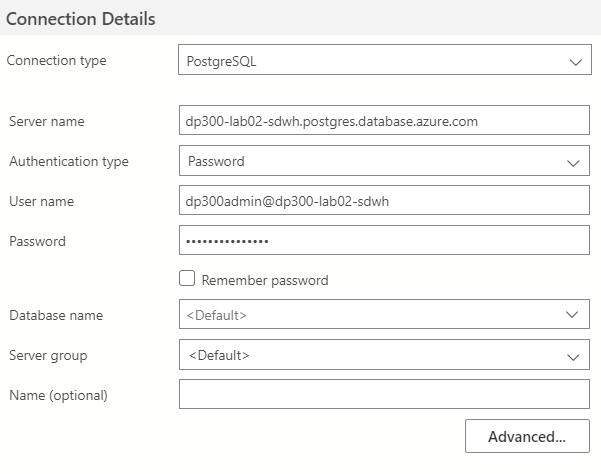The width and height of the screenshot is (601, 474).
Task: Click the Server name field label
Action: click(46, 121)
